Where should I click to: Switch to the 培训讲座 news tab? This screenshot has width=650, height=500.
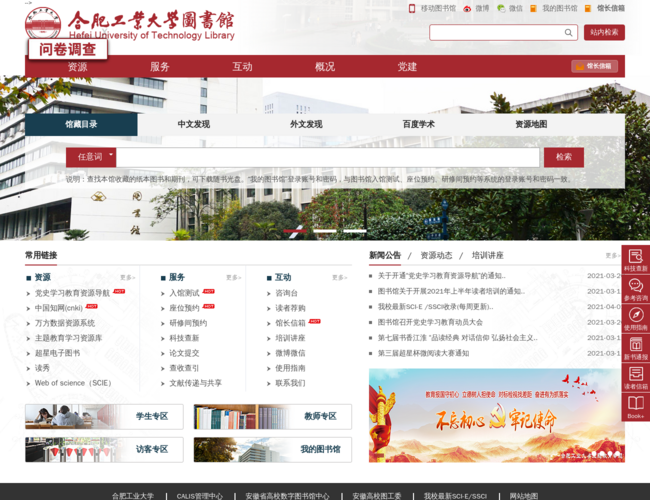coord(488,255)
